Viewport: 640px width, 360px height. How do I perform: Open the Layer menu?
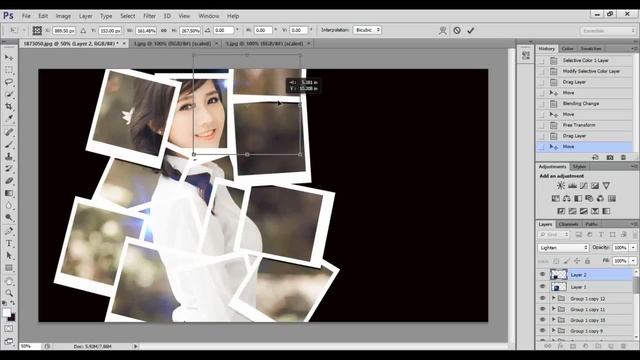(x=85, y=16)
